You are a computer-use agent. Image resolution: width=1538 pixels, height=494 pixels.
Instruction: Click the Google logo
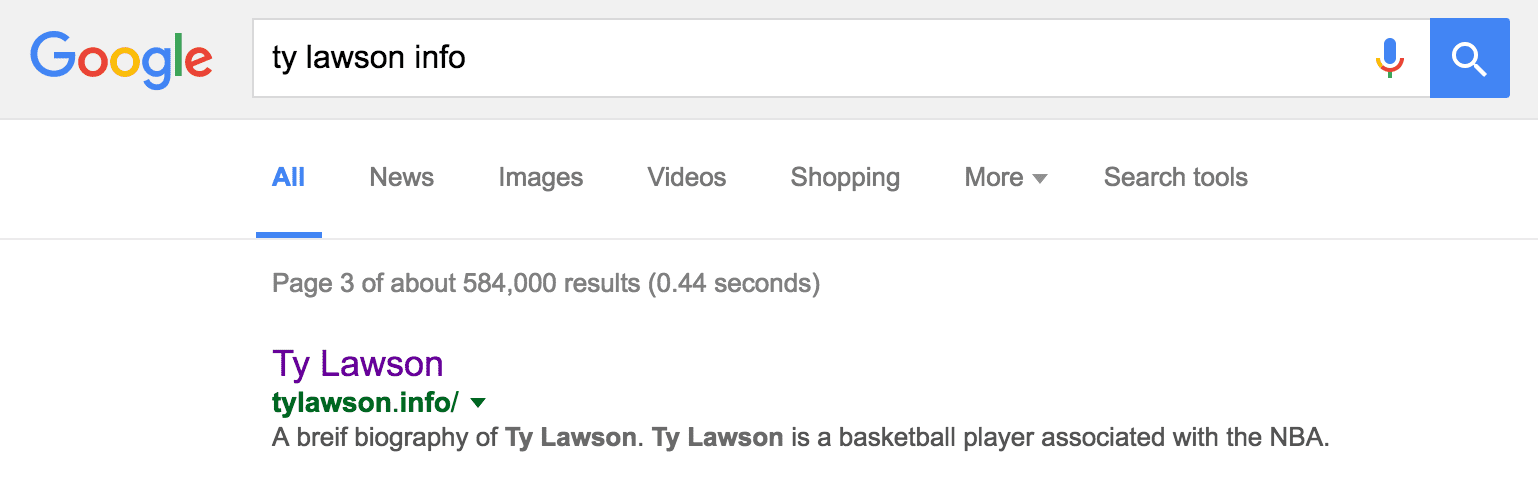coord(121,59)
